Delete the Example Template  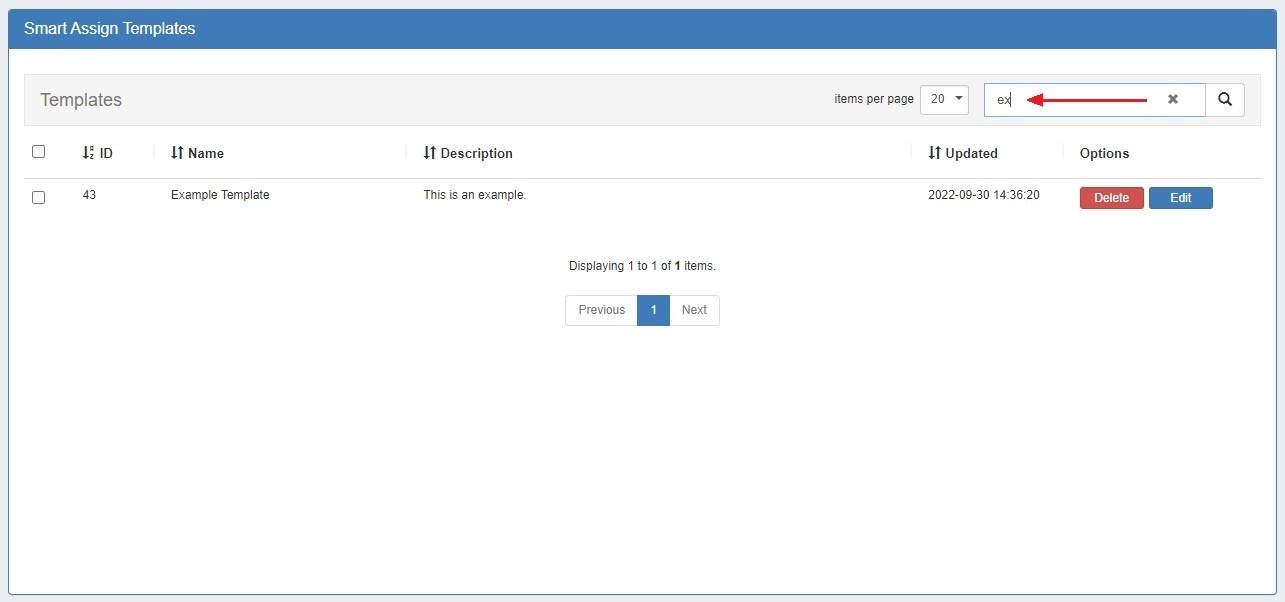[1111, 198]
